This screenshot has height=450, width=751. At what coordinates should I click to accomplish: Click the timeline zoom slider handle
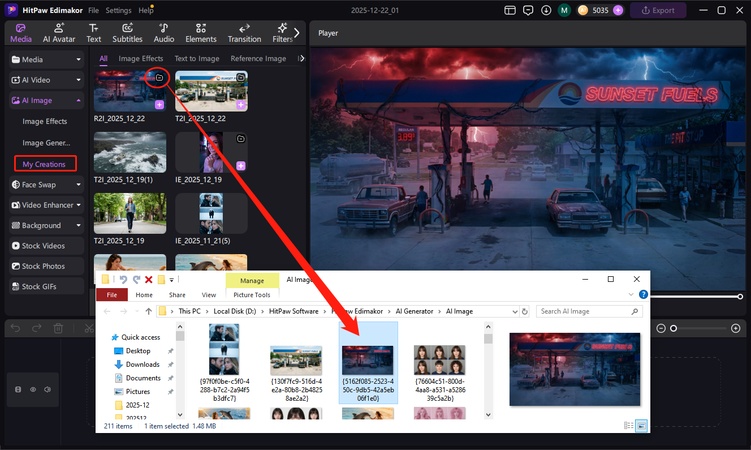click(x=674, y=328)
